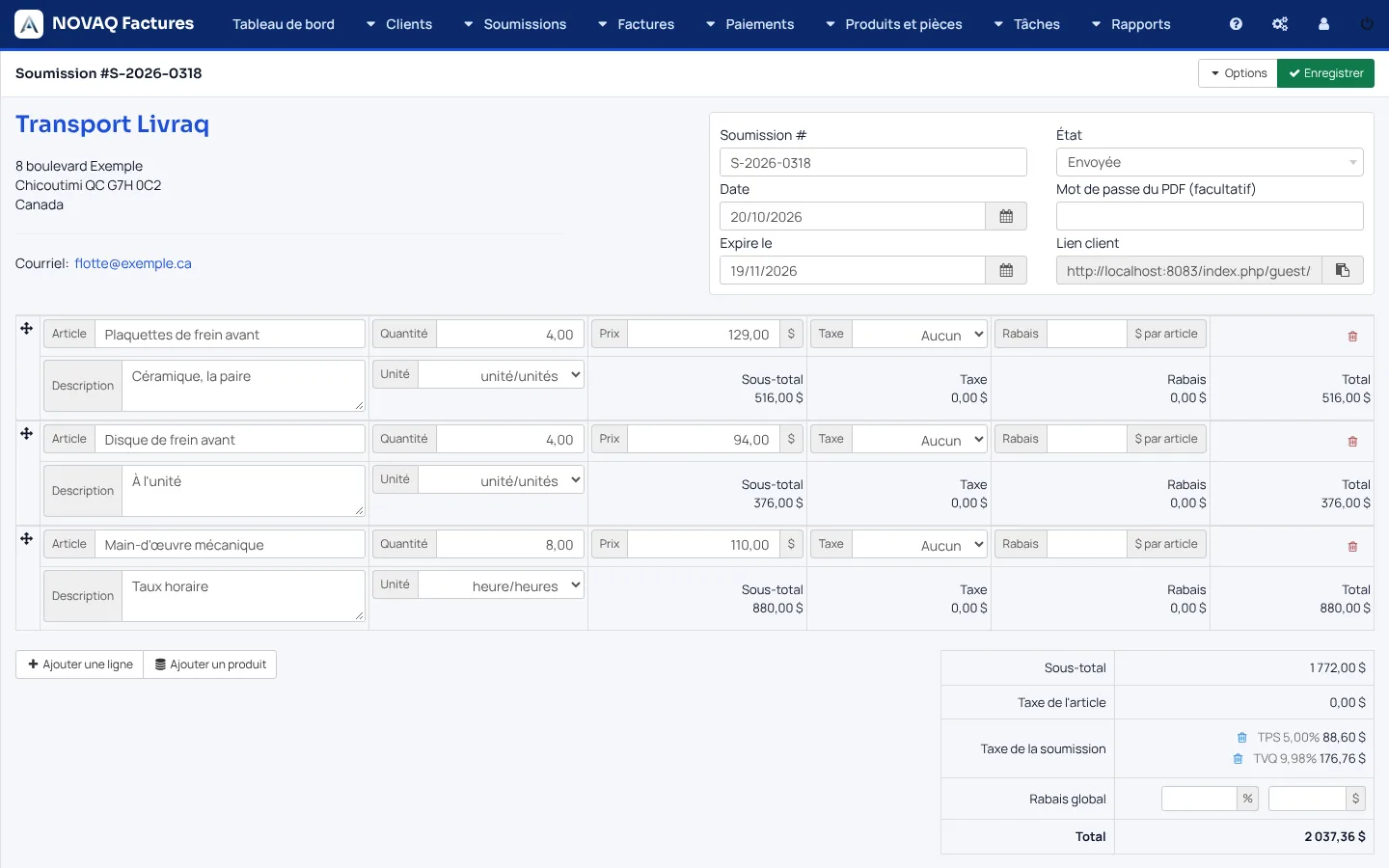1389x868 pixels.
Task: Open the Clients menu
Action: click(398, 24)
